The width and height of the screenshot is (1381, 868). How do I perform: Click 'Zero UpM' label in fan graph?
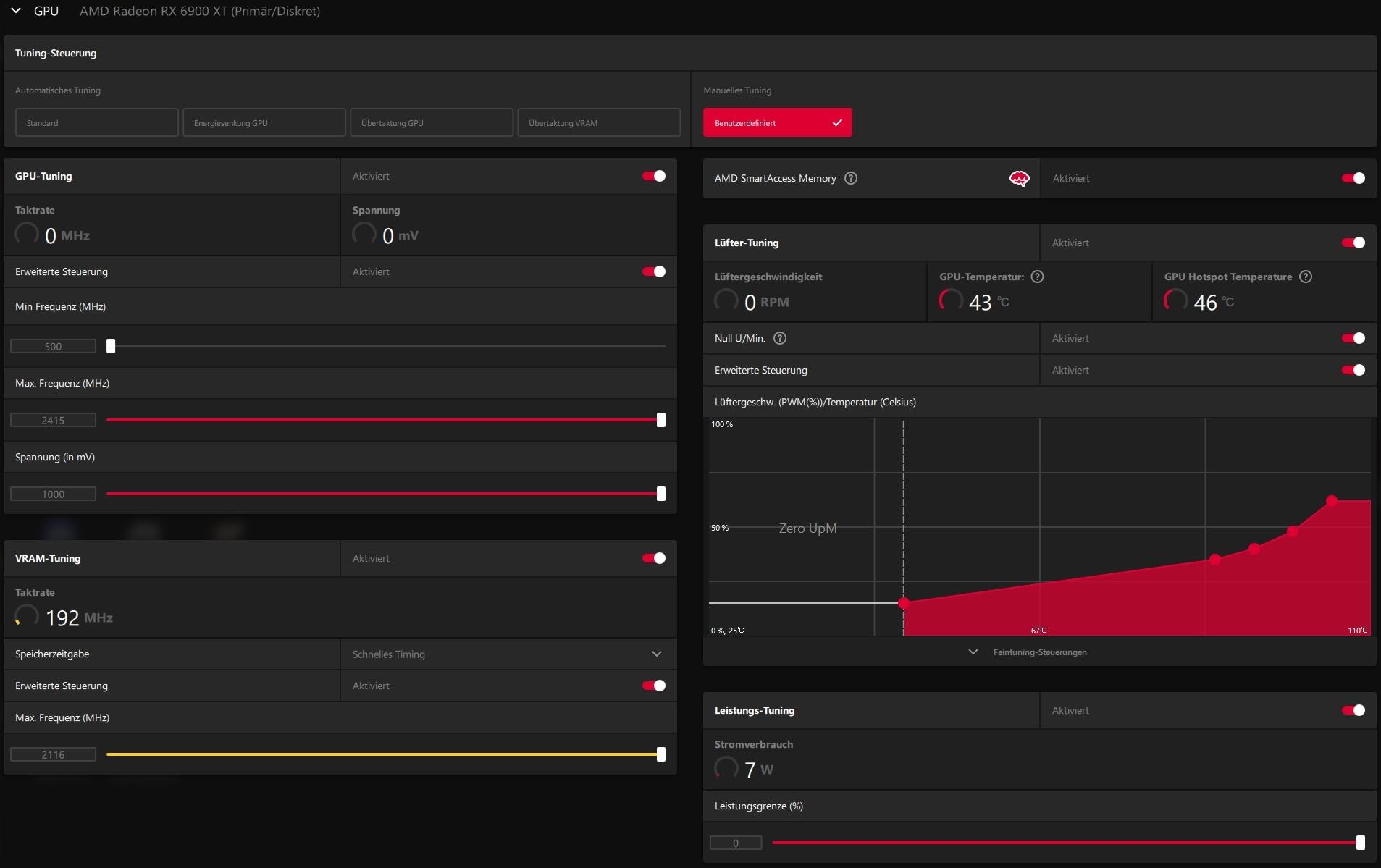pyautogui.click(x=807, y=528)
